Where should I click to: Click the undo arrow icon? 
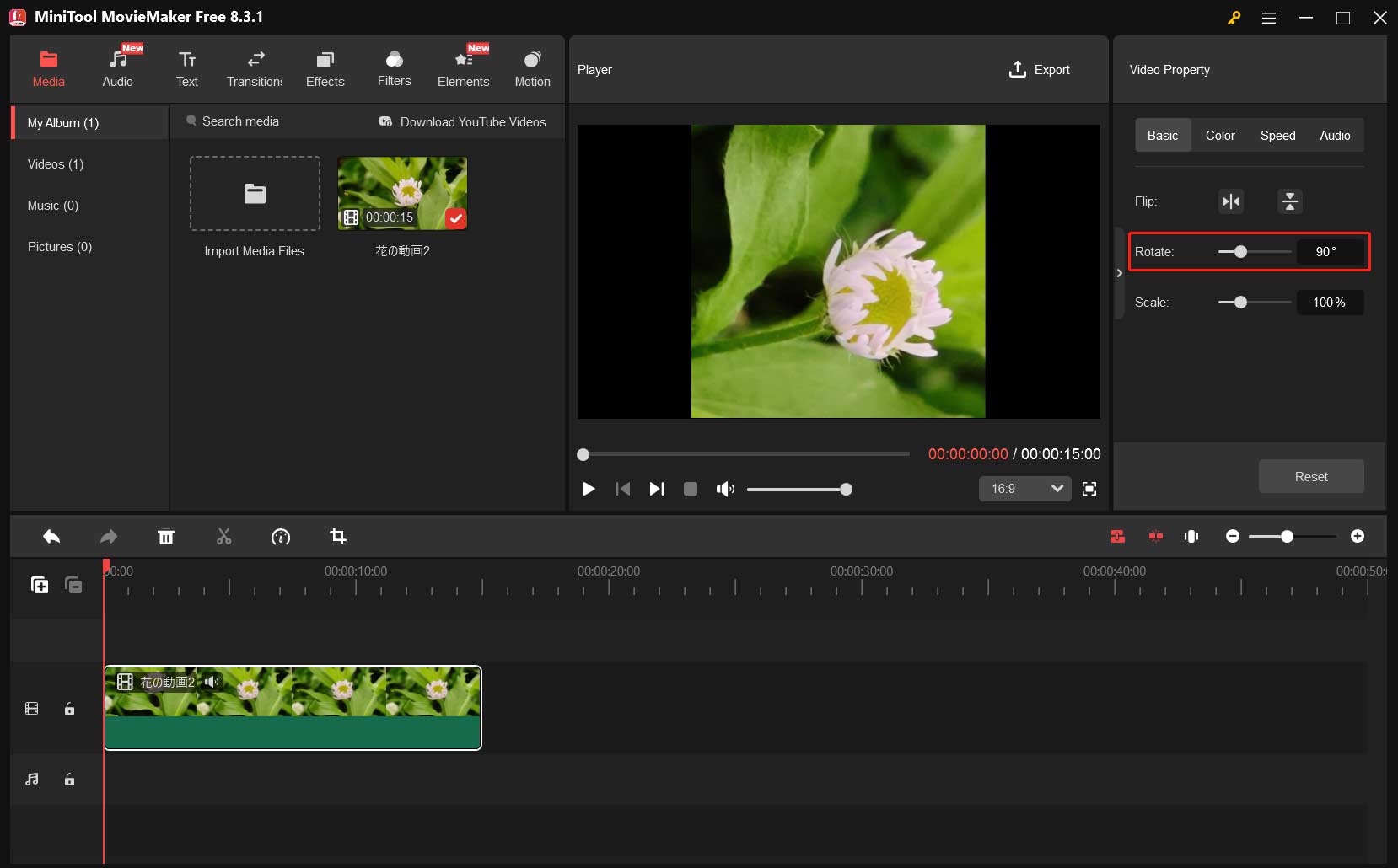pyautogui.click(x=51, y=537)
